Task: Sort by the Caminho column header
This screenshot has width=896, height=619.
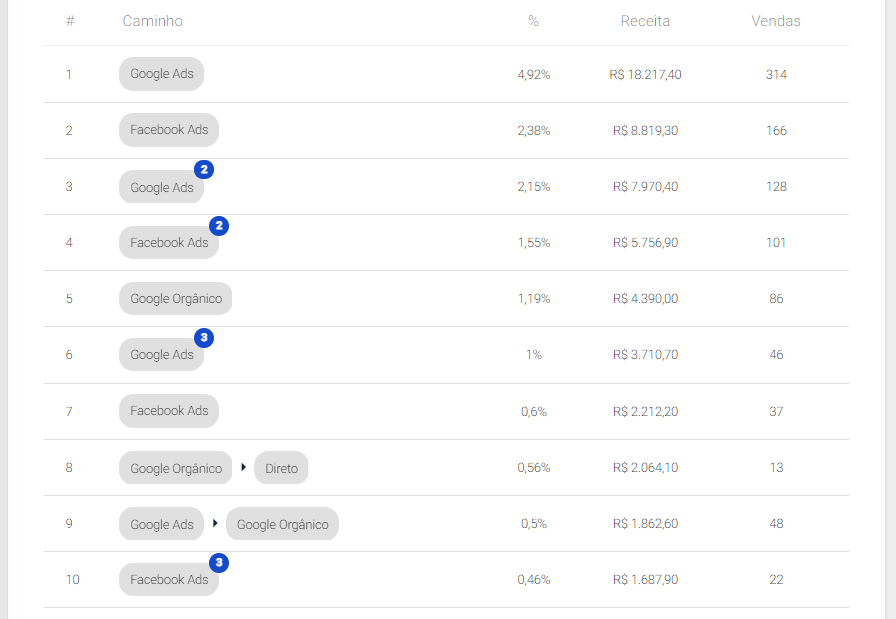Action: (x=152, y=21)
